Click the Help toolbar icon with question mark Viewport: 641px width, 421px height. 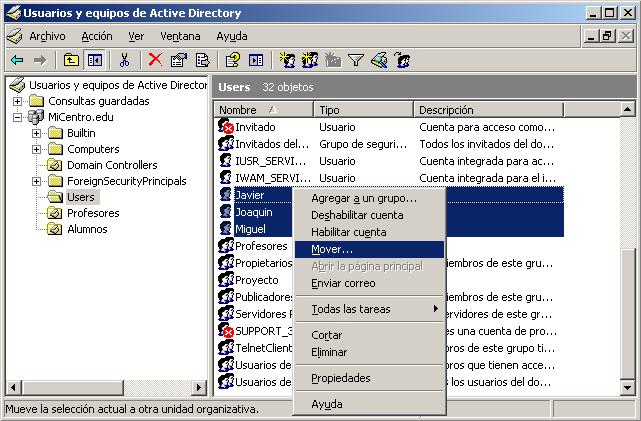pyautogui.click(x=233, y=60)
